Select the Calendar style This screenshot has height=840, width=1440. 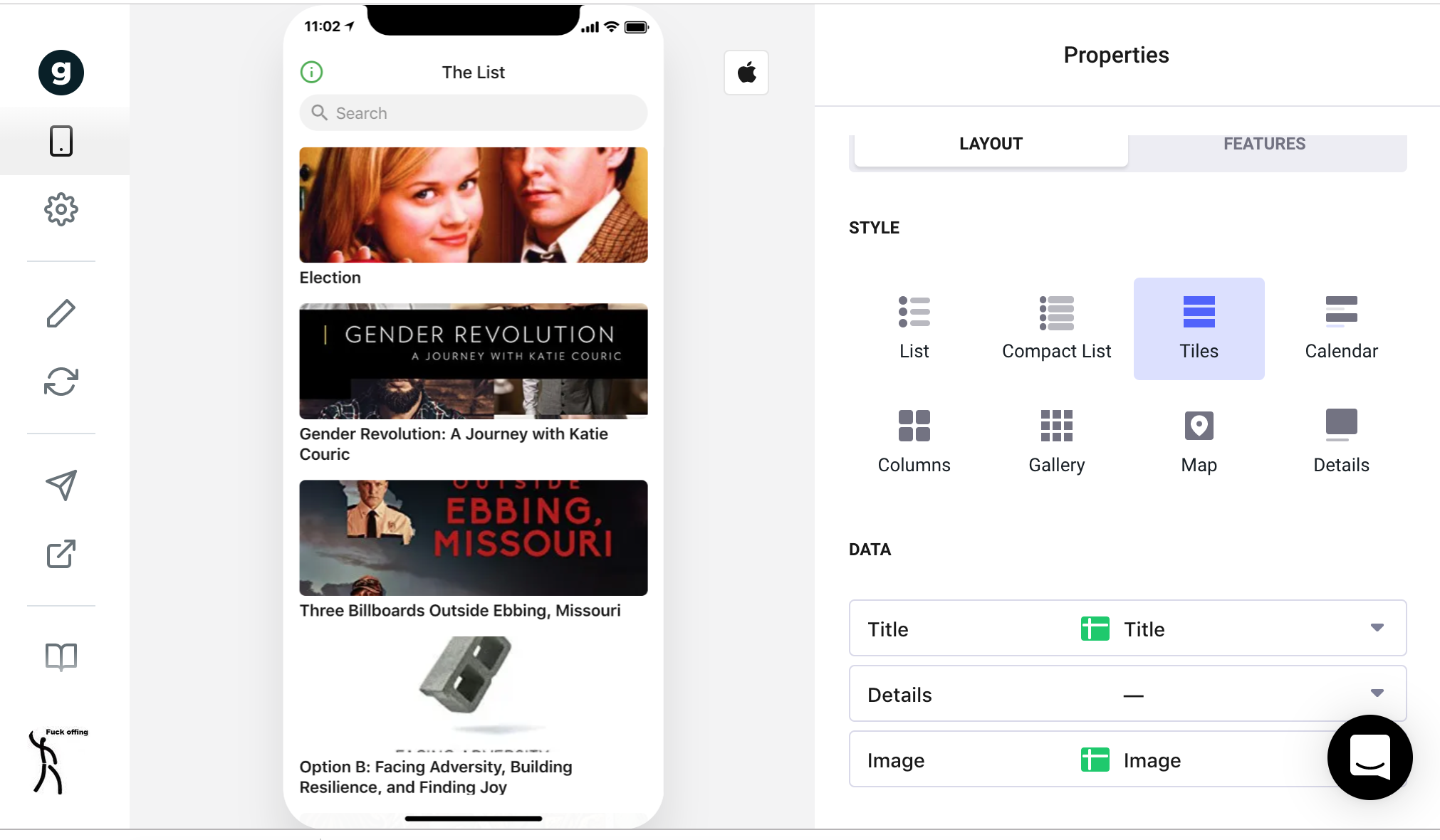click(1340, 327)
